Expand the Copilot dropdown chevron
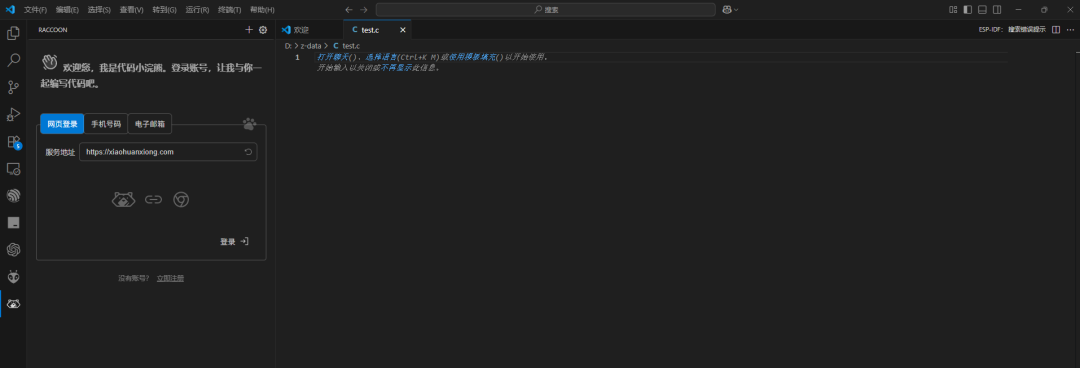1080x368 pixels. click(x=736, y=10)
